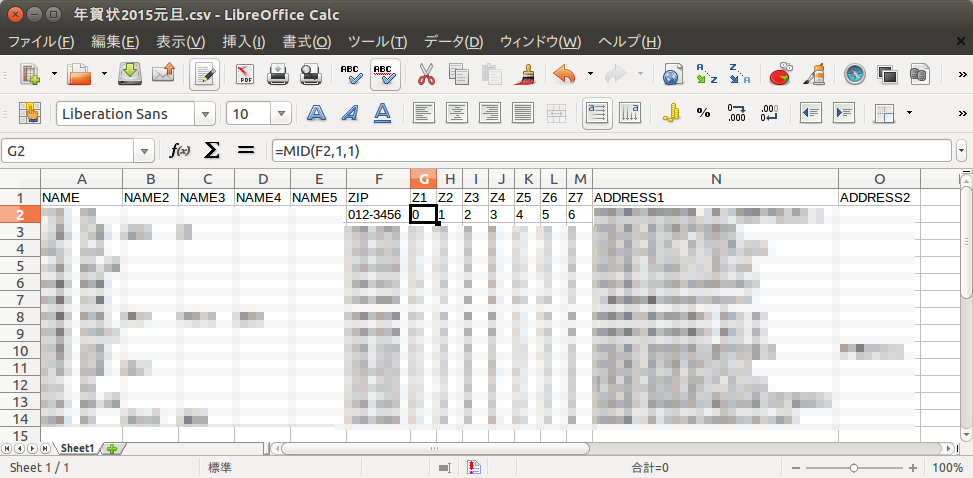Image resolution: width=973 pixels, height=478 pixels.
Task: Apply bold formatting
Action: coord(317,113)
